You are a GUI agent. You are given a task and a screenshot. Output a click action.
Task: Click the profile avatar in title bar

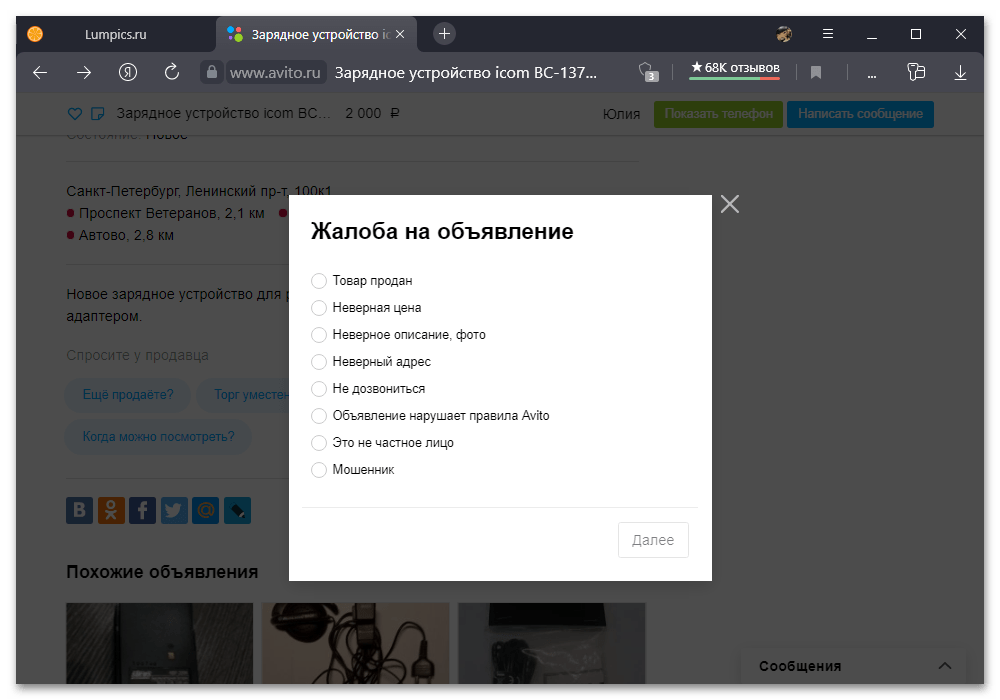784,34
